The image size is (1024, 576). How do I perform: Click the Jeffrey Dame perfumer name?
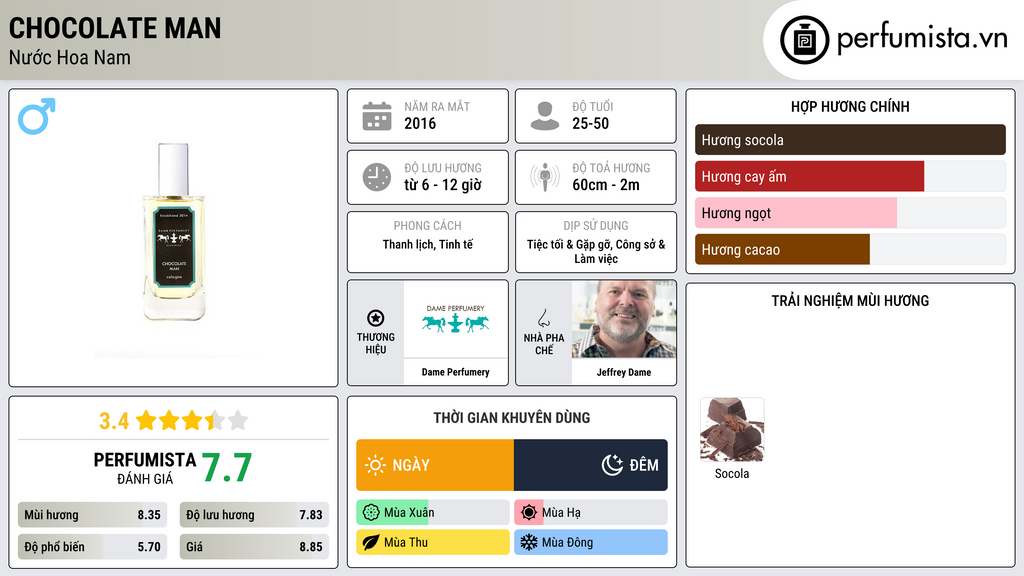pos(624,372)
